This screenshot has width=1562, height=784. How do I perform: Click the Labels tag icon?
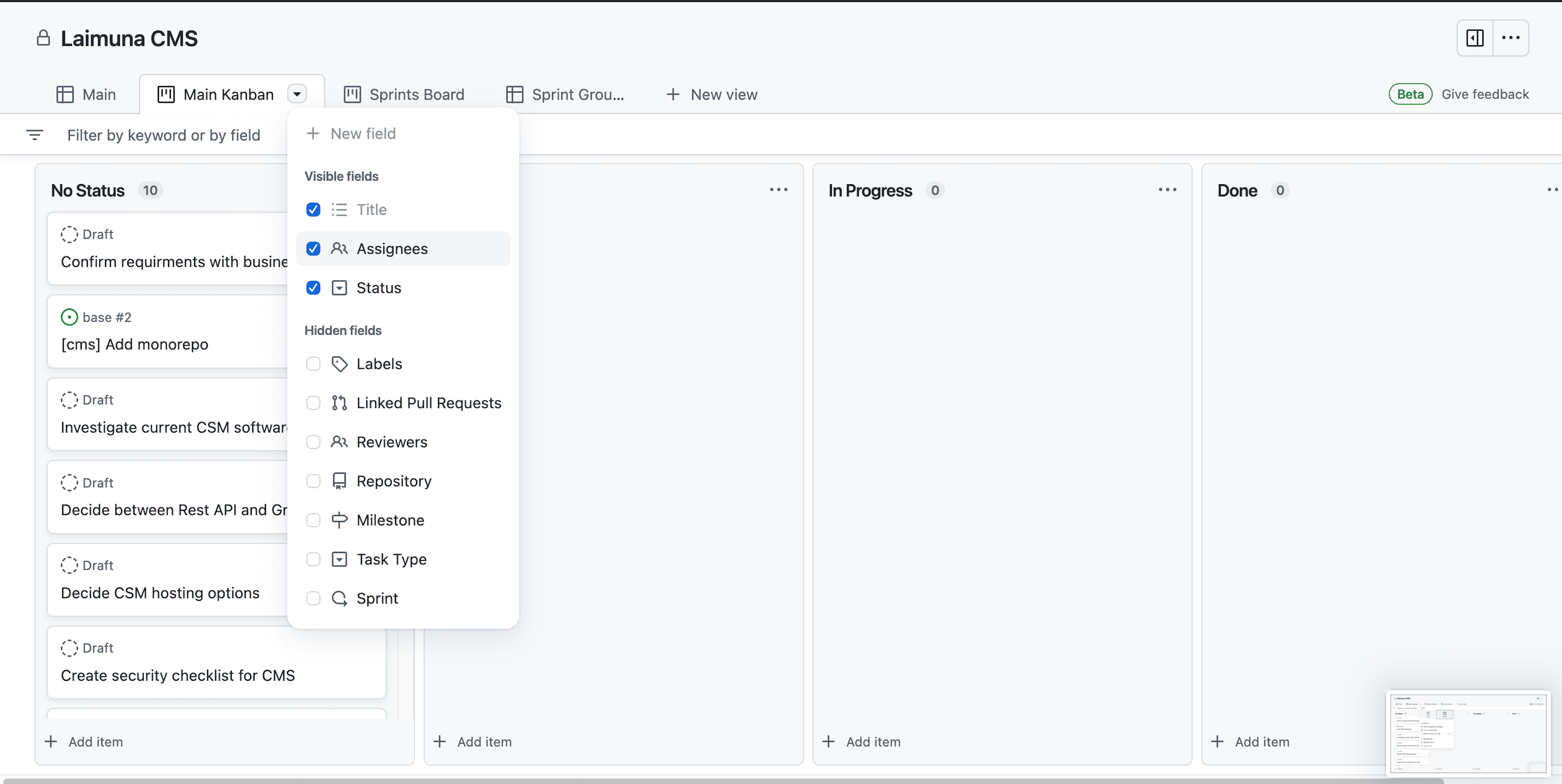[x=340, y=364]
